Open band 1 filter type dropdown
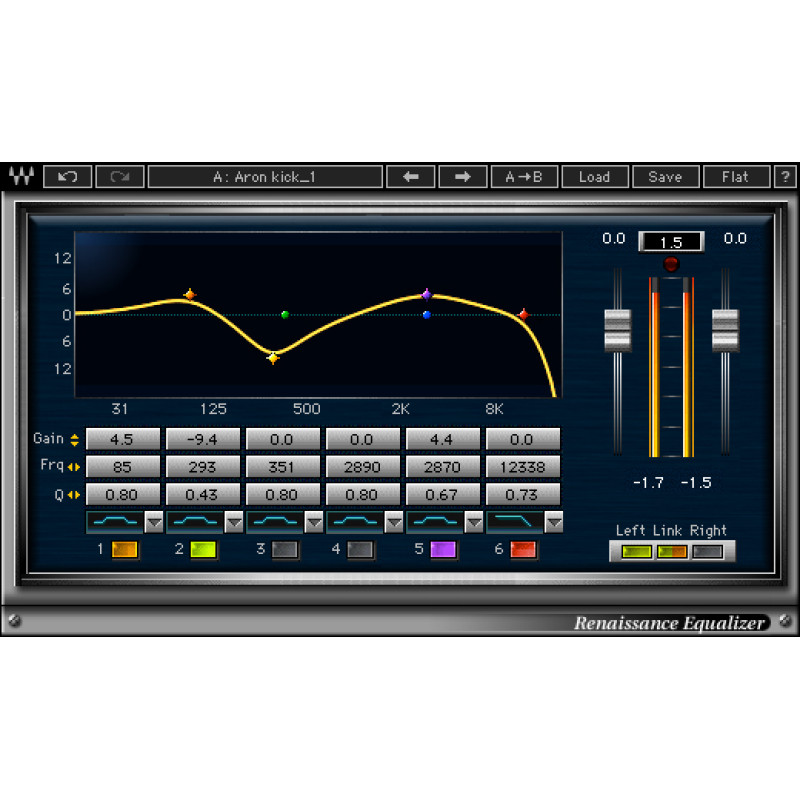Image resolution: width=800 pixels, height=800 pixels. (154, 522)
